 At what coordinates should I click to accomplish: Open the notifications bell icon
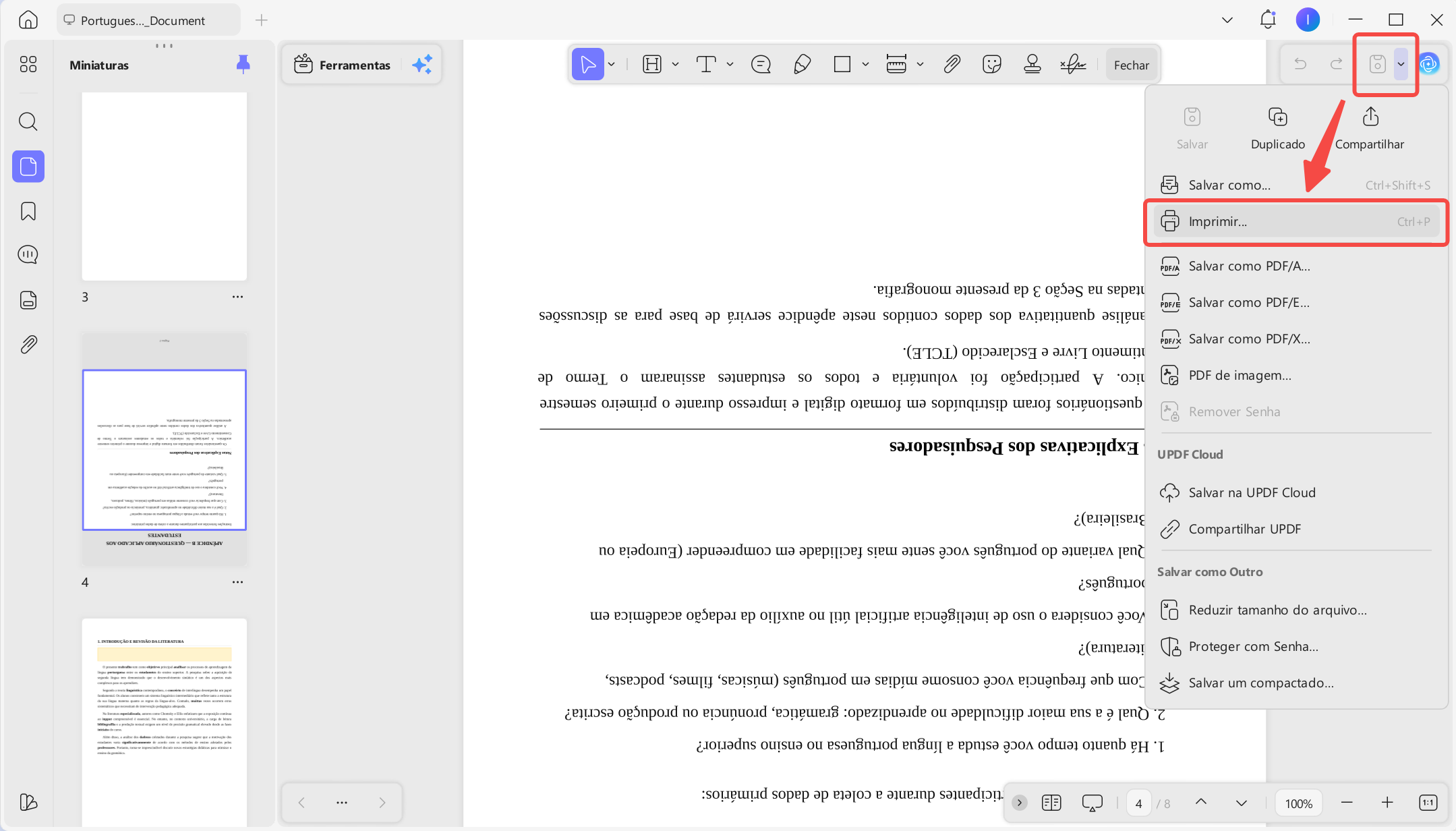pyautogui.click(x=1268, y=20)
